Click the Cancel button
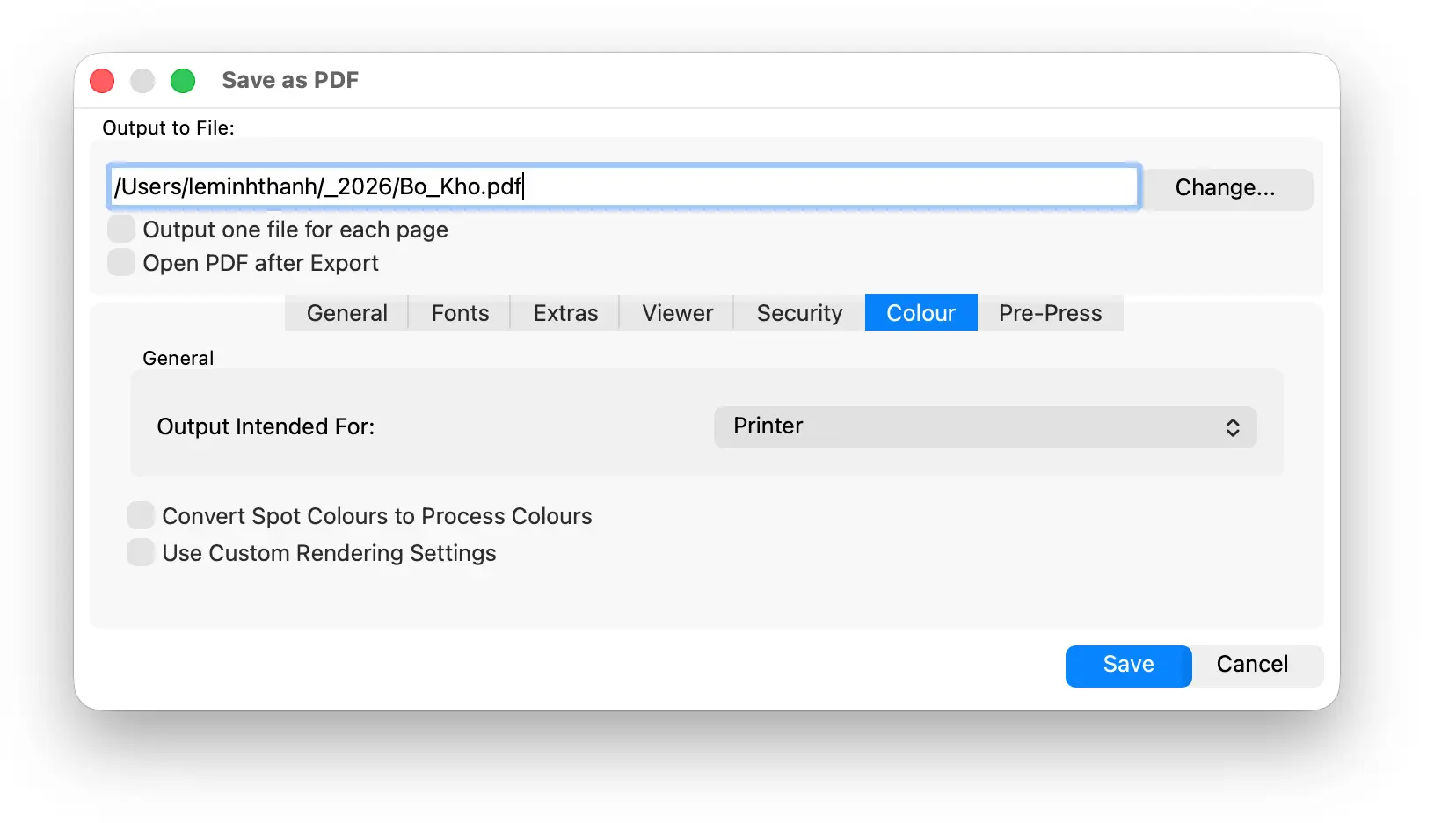 1252,666
